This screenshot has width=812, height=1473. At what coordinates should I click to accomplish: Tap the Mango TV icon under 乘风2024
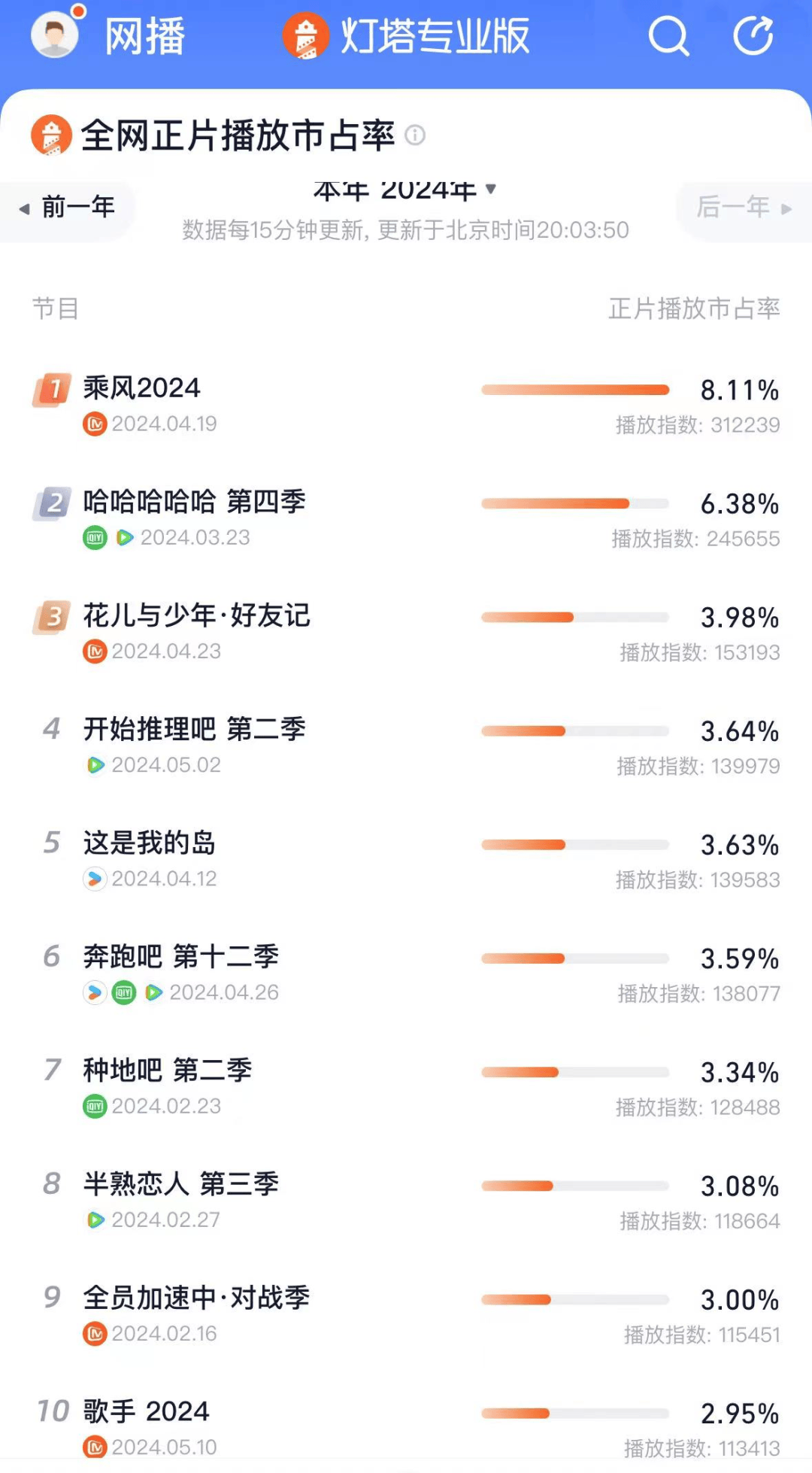95,424
